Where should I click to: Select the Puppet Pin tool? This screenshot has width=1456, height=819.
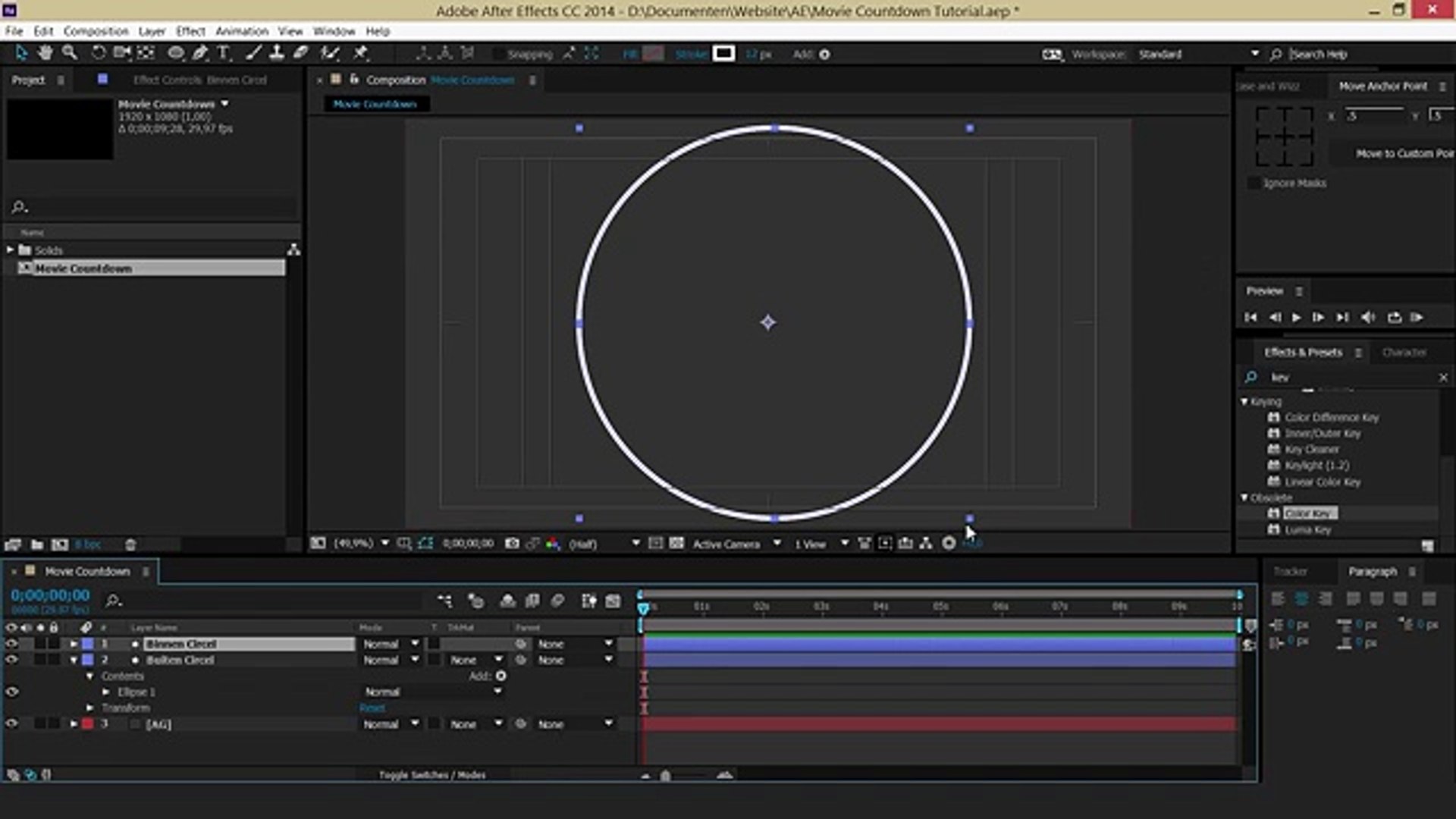tap(361, 53)
